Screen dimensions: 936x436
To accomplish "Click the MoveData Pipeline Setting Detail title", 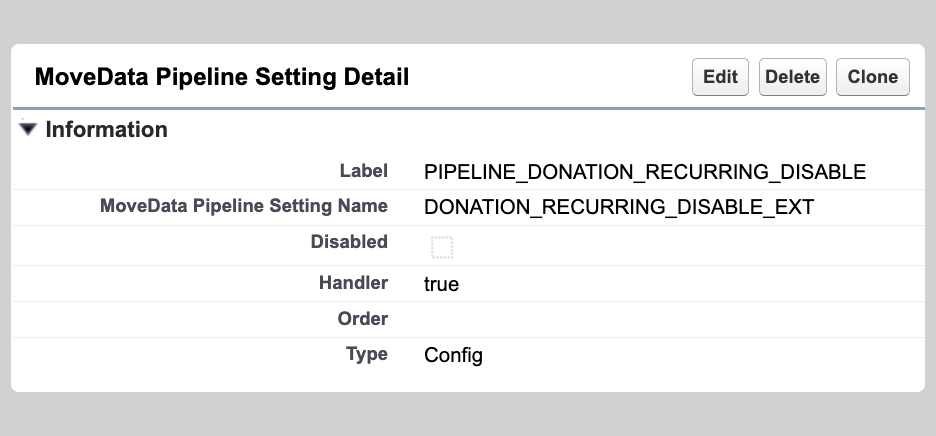I will pos(222,77).
